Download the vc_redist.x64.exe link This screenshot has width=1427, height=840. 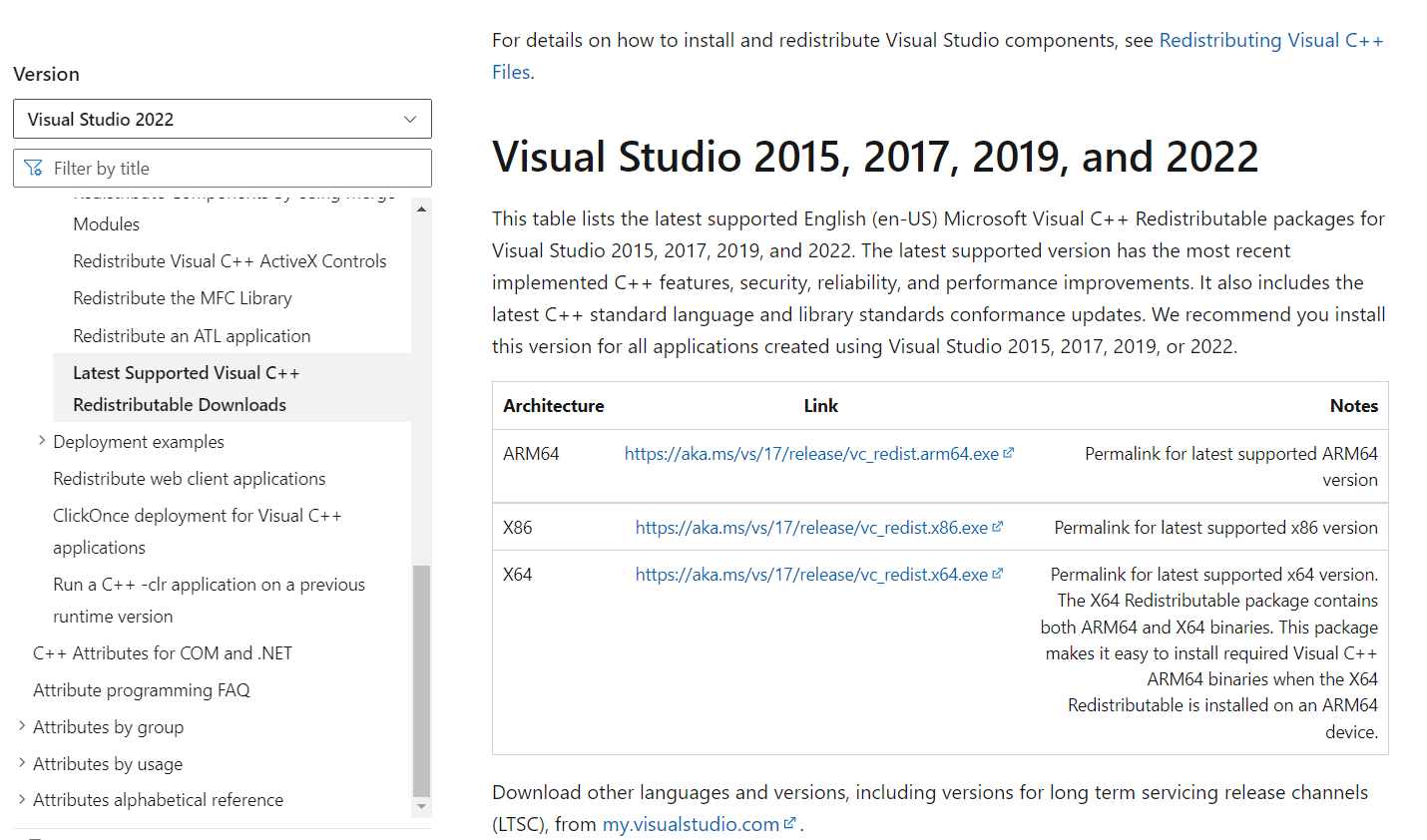(x=810, y=575)
